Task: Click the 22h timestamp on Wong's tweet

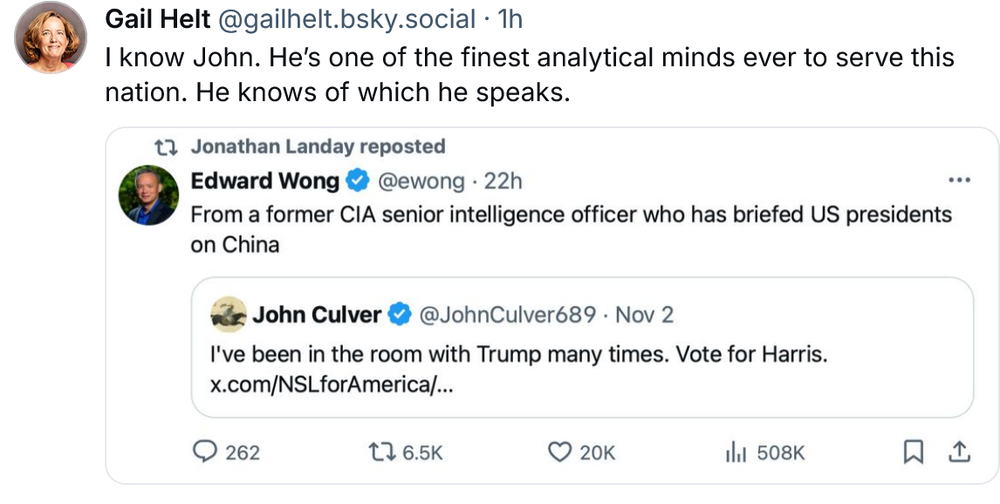Action: click(x=503, y=181)
